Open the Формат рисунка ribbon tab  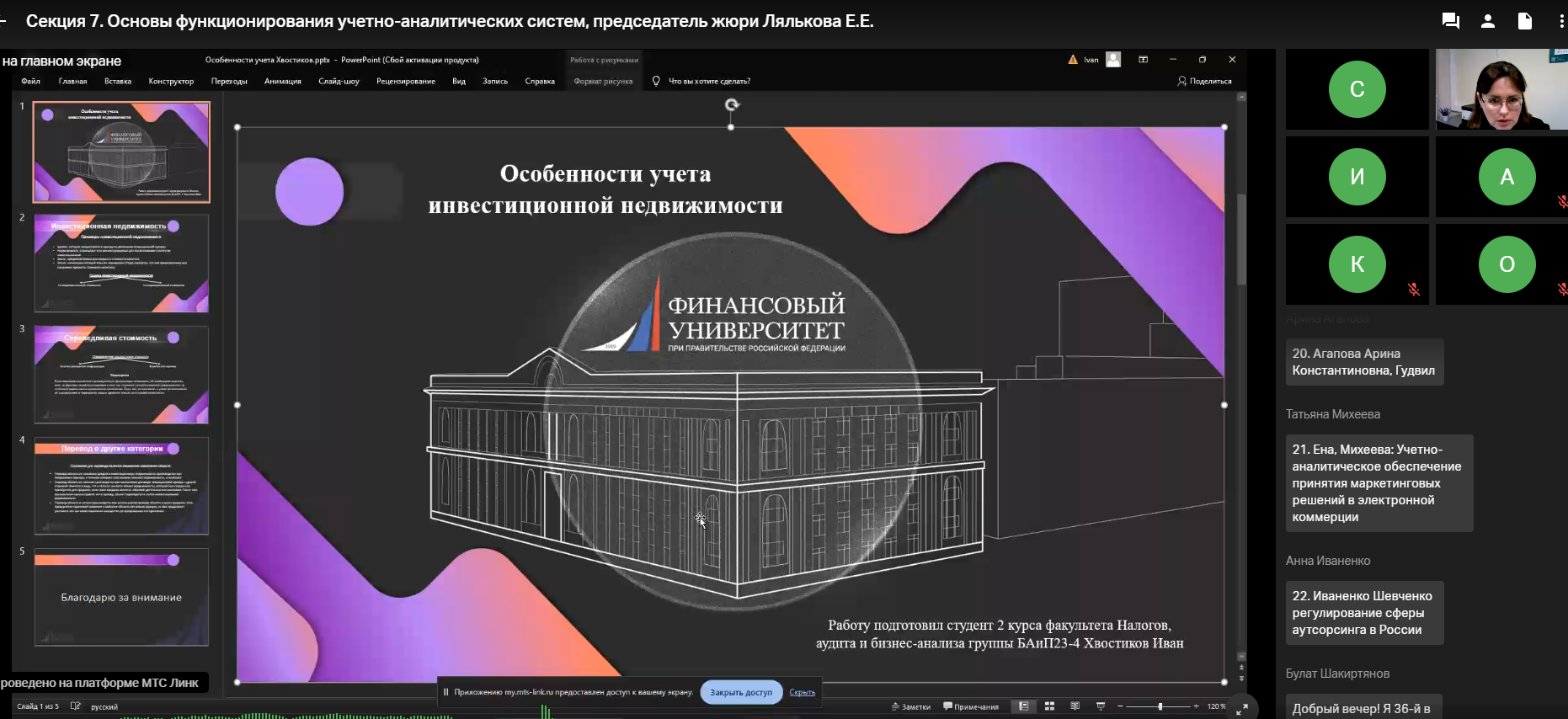pyautogui.click(x=603, y=82)
